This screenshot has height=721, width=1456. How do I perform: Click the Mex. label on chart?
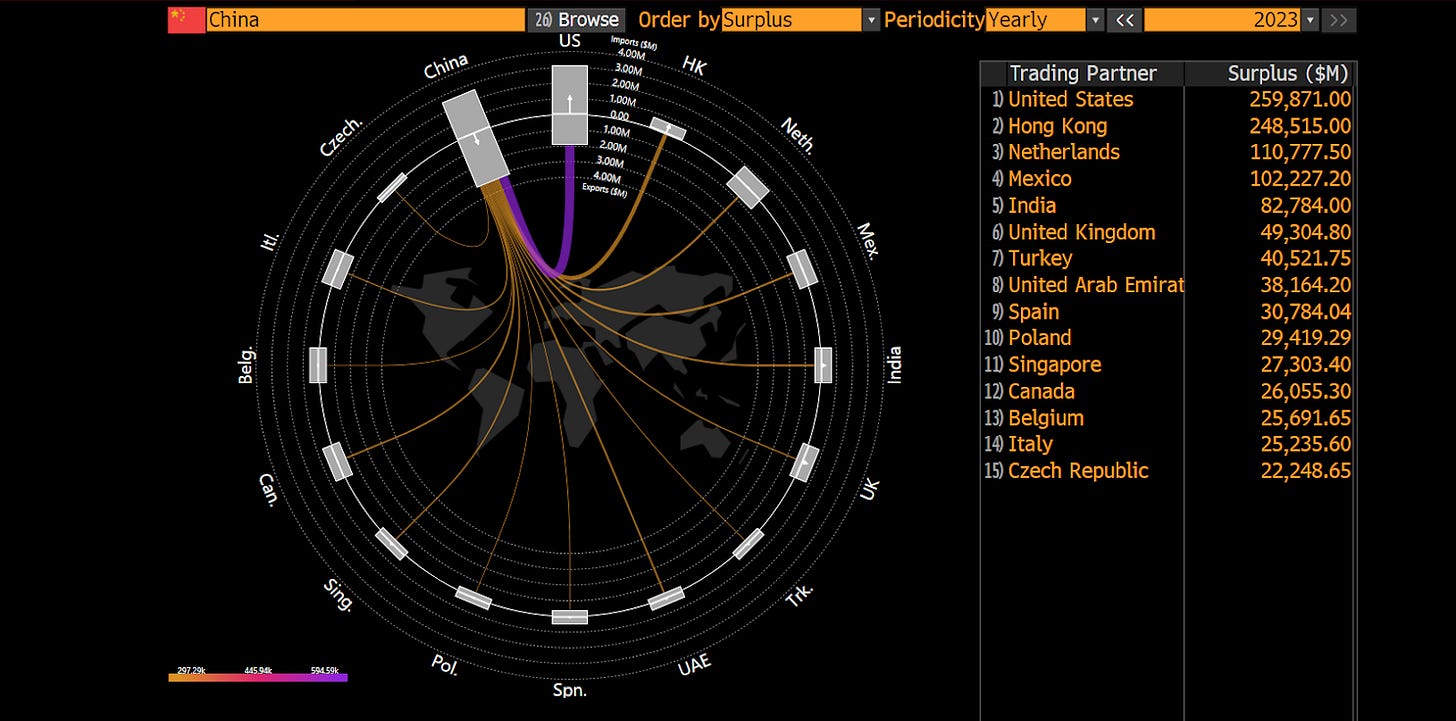pos(869,241)
